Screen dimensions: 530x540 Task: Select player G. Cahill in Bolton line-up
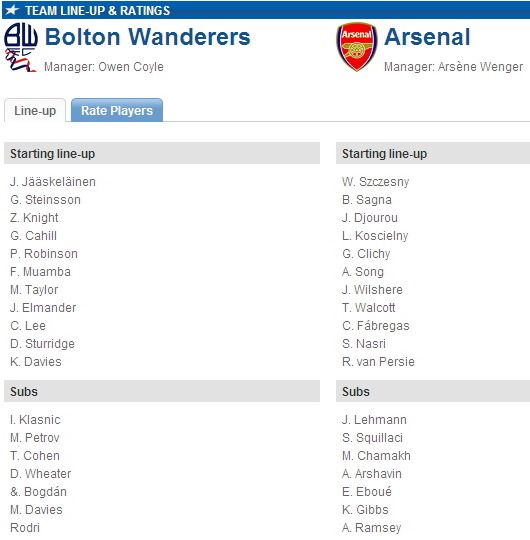[33, 236]
